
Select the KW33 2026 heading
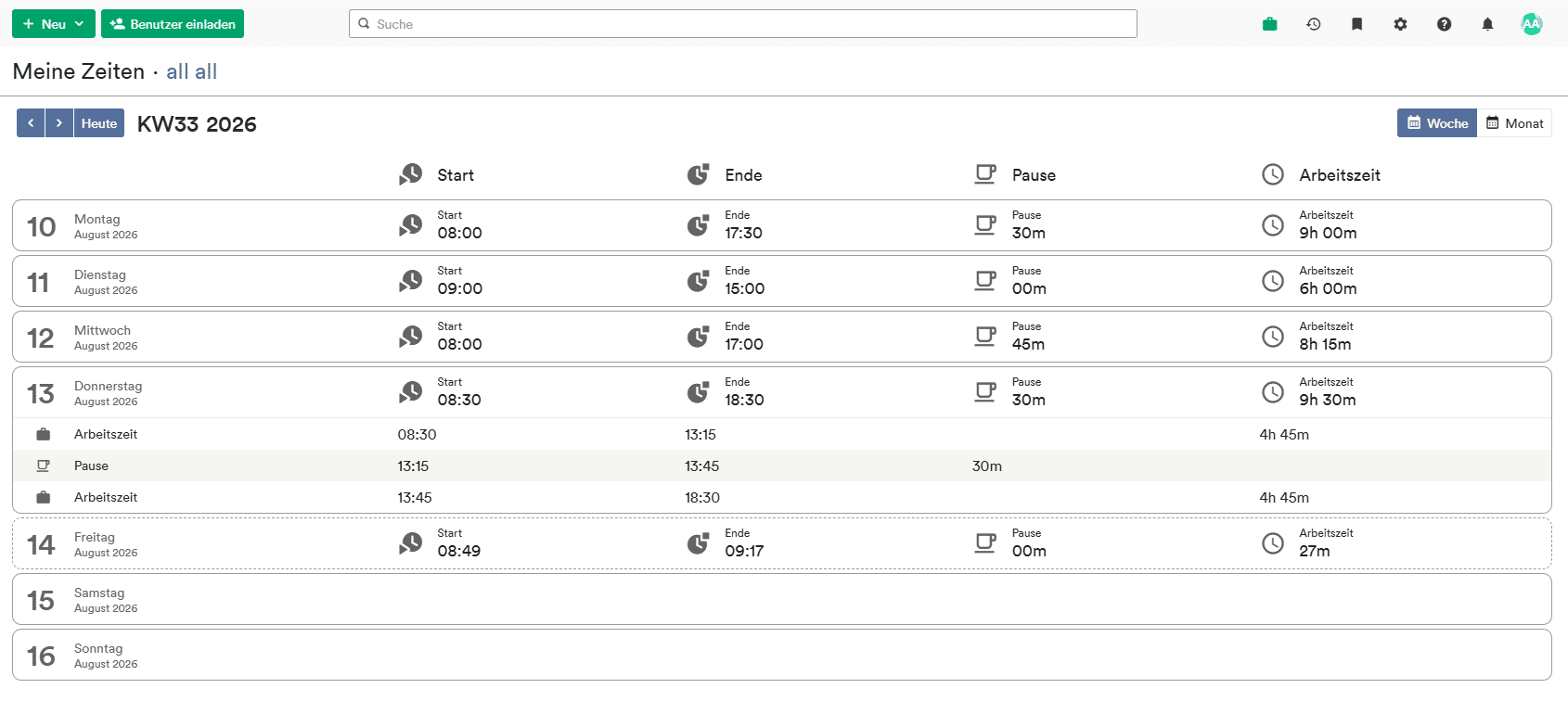click(197, 124)
